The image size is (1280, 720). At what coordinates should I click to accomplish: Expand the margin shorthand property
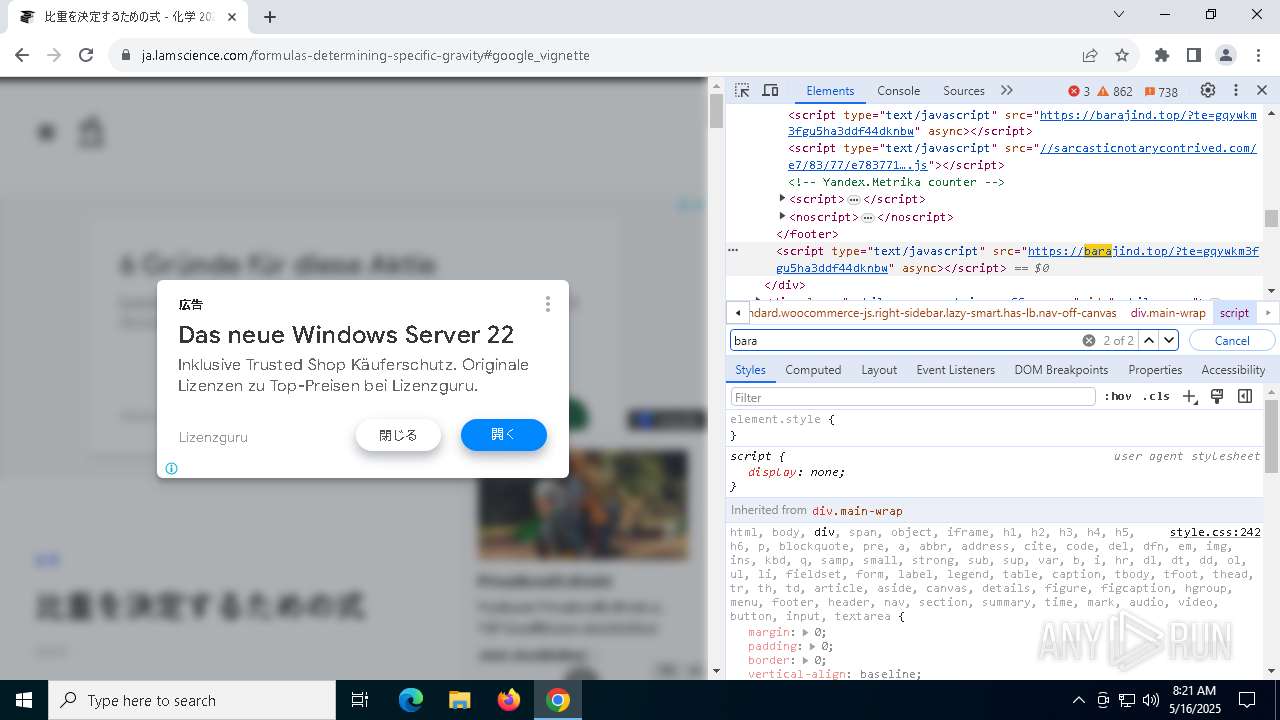point(806,633)
